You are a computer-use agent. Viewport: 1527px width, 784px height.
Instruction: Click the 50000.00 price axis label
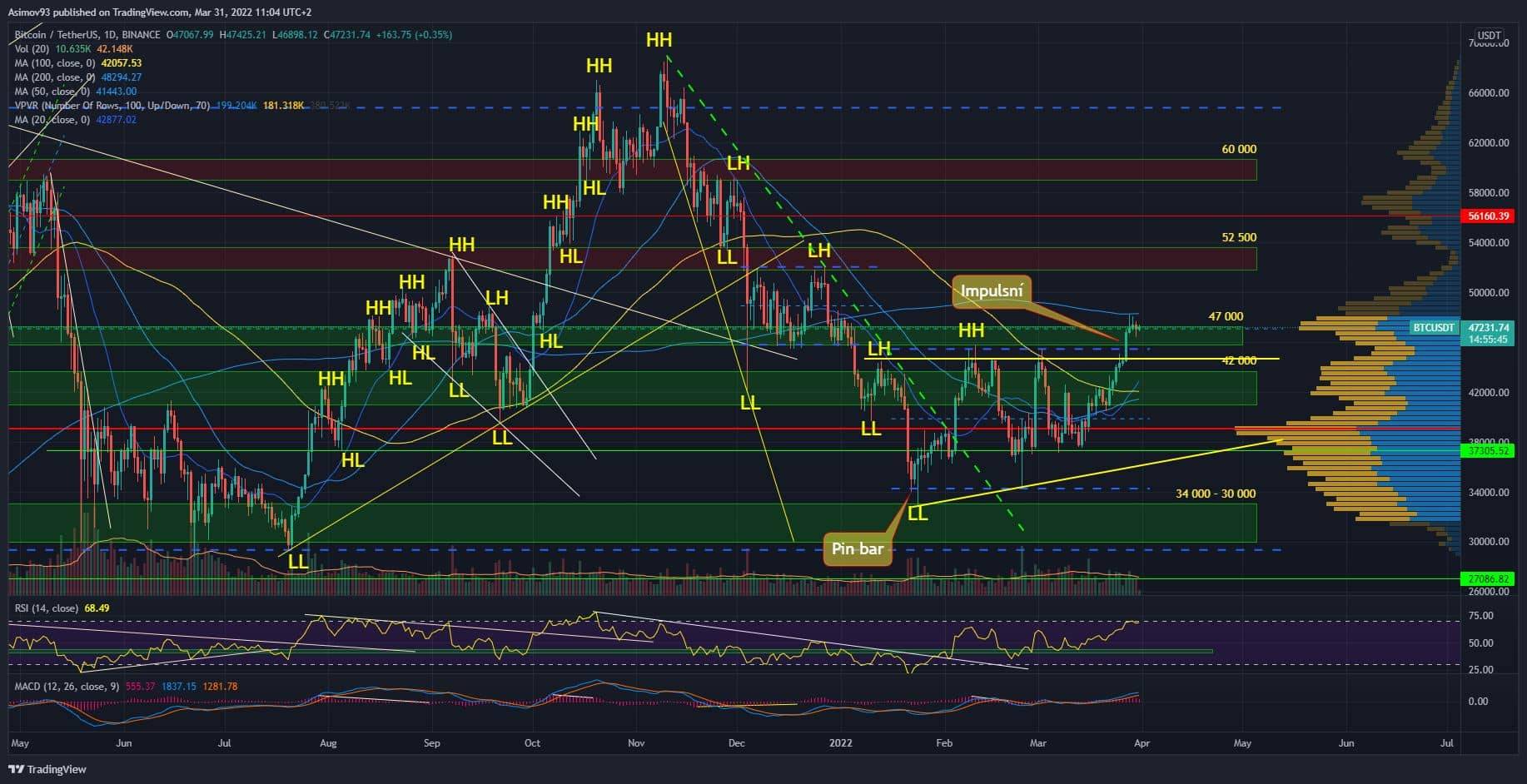click(1489, 293)
